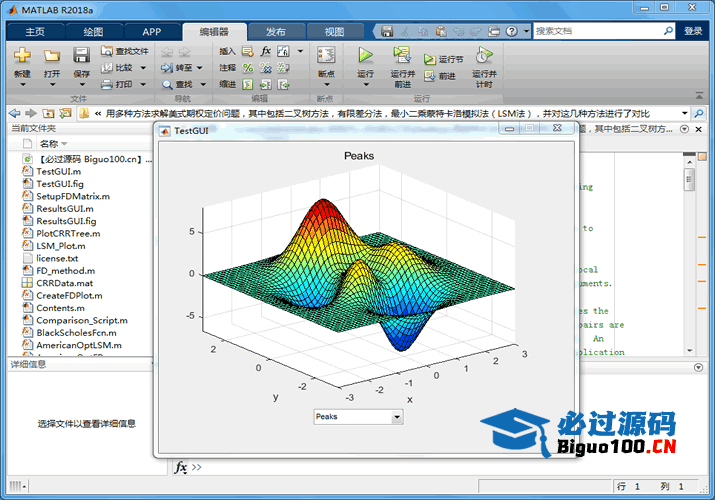This screenshot has height=500, width=715.
Task: Save file using the floppy disk icon
Action: click(x=82, y=55)
